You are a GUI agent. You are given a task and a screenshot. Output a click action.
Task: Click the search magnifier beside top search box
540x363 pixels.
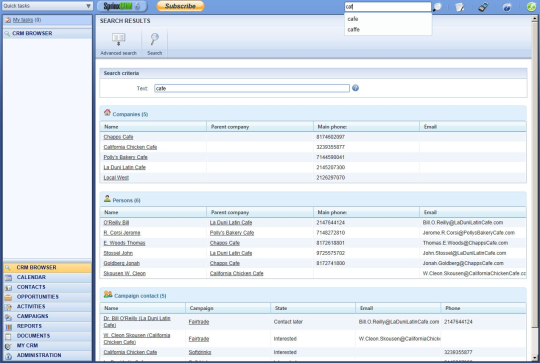click(437, 7)
